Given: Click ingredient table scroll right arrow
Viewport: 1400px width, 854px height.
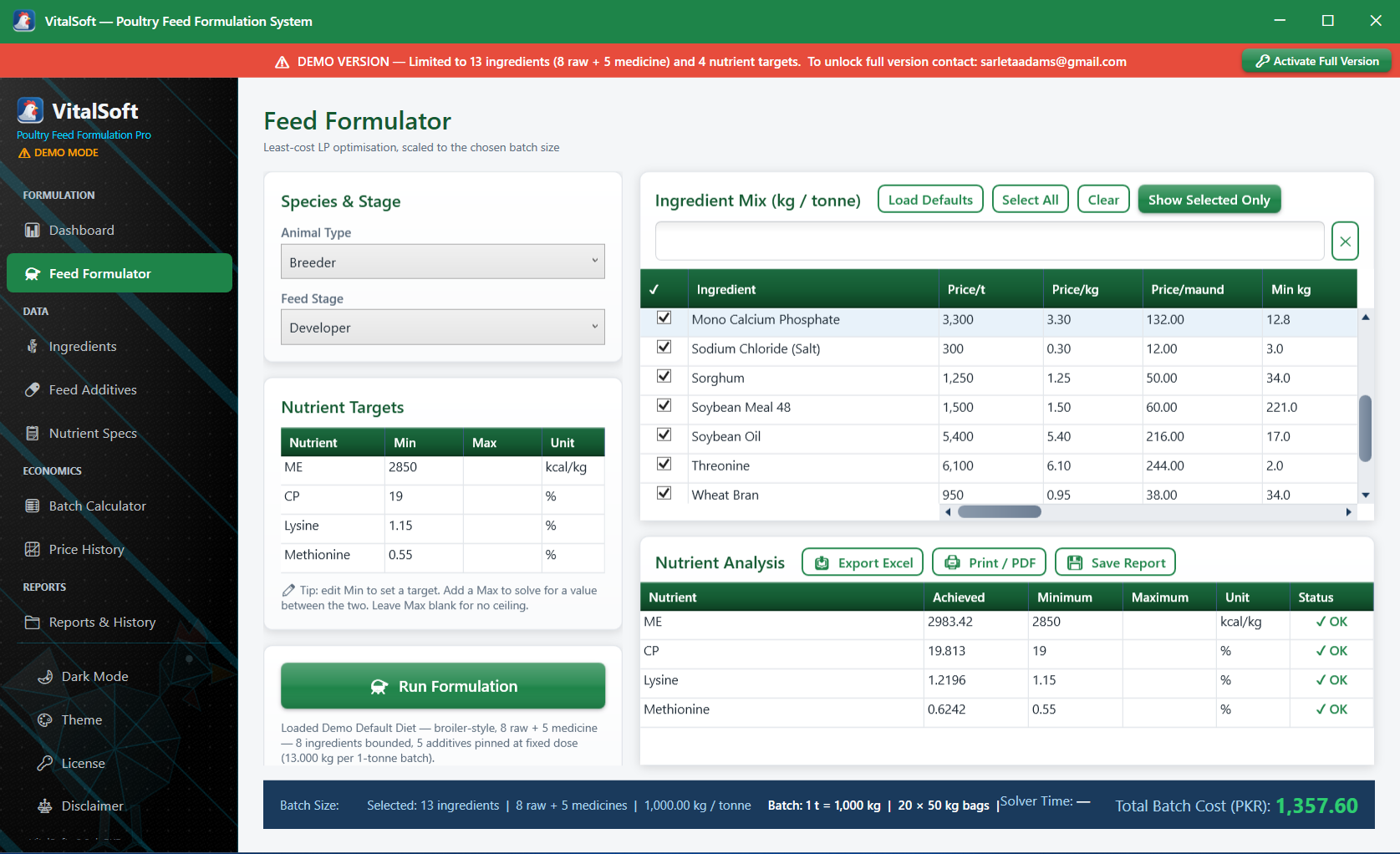Looking at the screenshot, I should point(1348,512).
